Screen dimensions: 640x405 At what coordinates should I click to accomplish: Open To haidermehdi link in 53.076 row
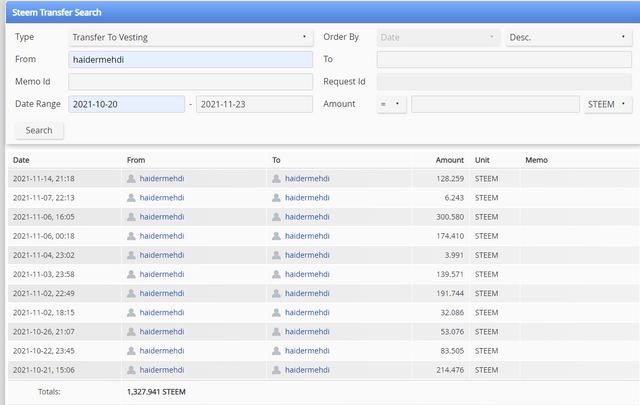[307, 332]
